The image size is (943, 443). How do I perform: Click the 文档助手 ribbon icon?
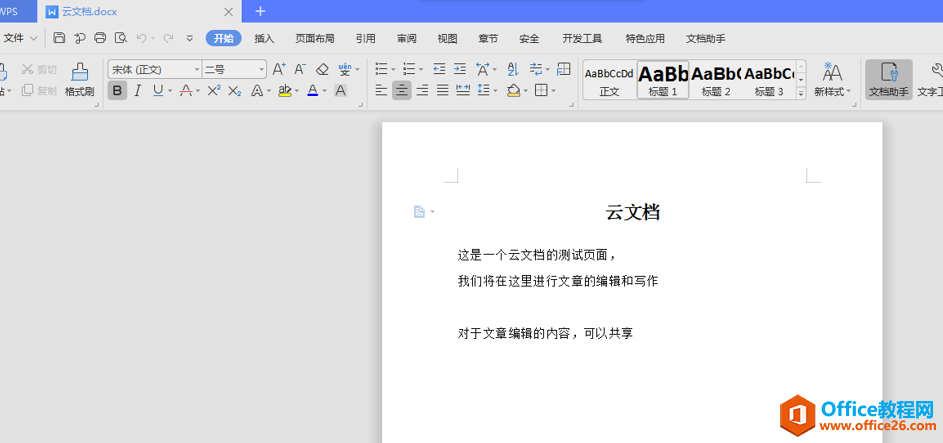click(x=889, y=79)
